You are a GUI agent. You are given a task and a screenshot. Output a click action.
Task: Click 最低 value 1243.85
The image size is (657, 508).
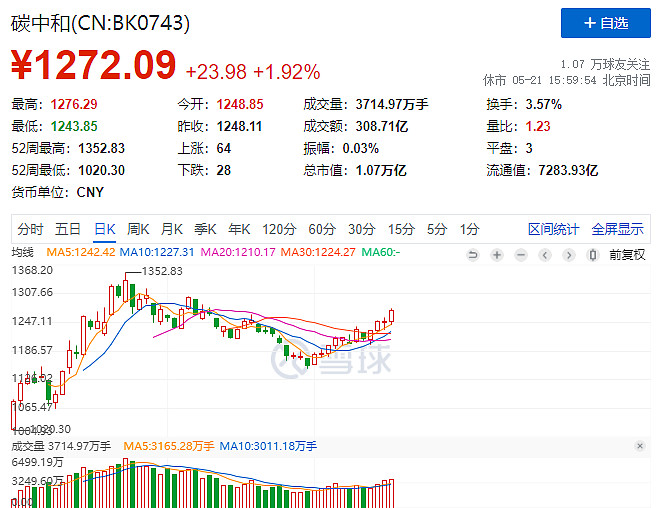click(x=74, y=126)
